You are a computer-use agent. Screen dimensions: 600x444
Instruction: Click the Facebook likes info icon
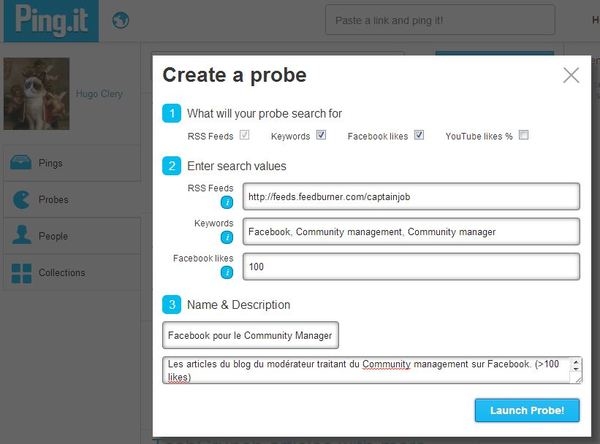227,273
